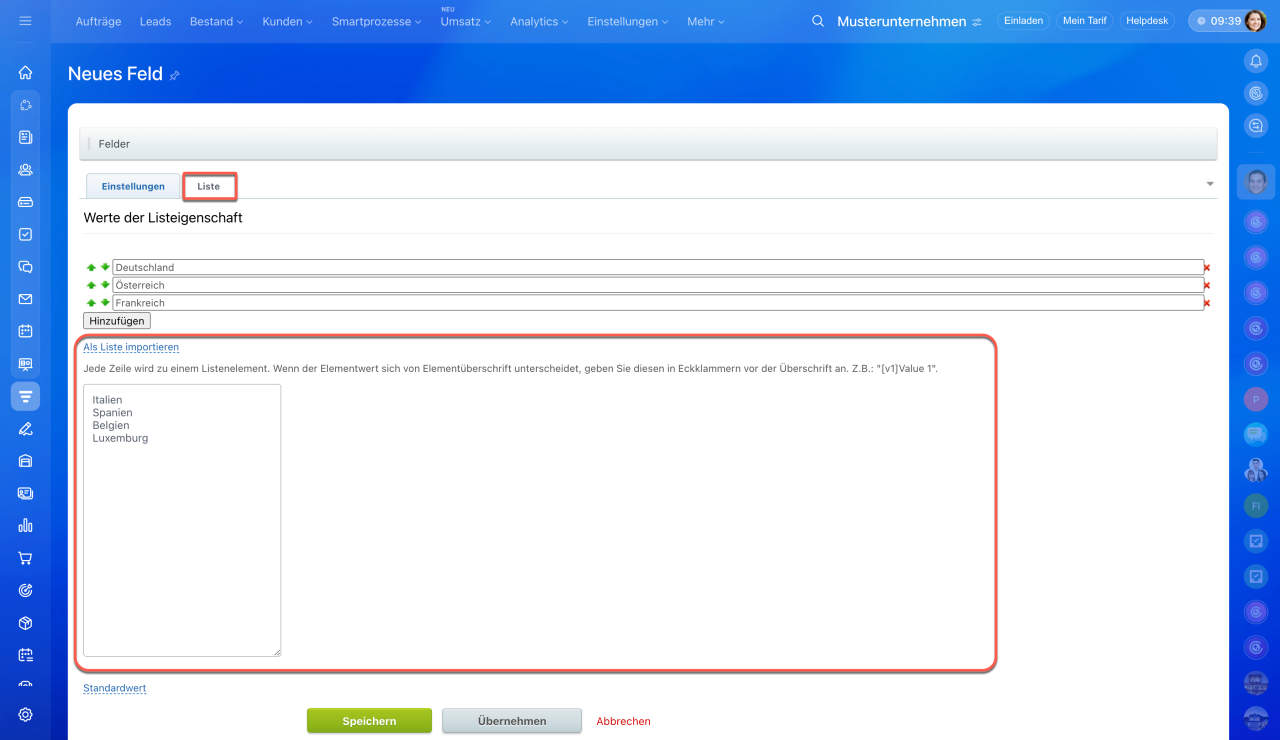Image resolution: width=1280 pixels, height=740 pixels.
Task: Select the Liste tab
Action: click(x=209, y=186)
